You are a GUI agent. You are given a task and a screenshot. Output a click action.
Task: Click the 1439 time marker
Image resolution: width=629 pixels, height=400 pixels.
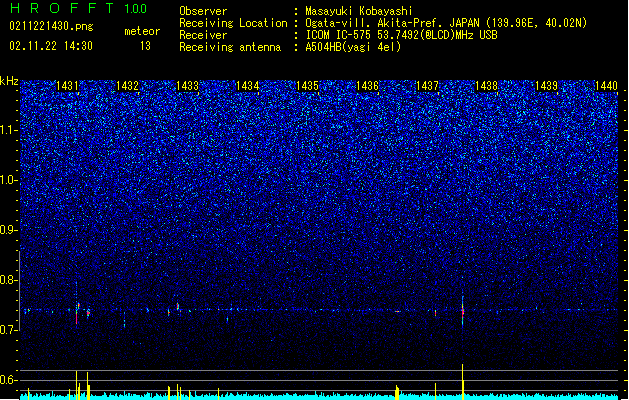coord(547,86)
